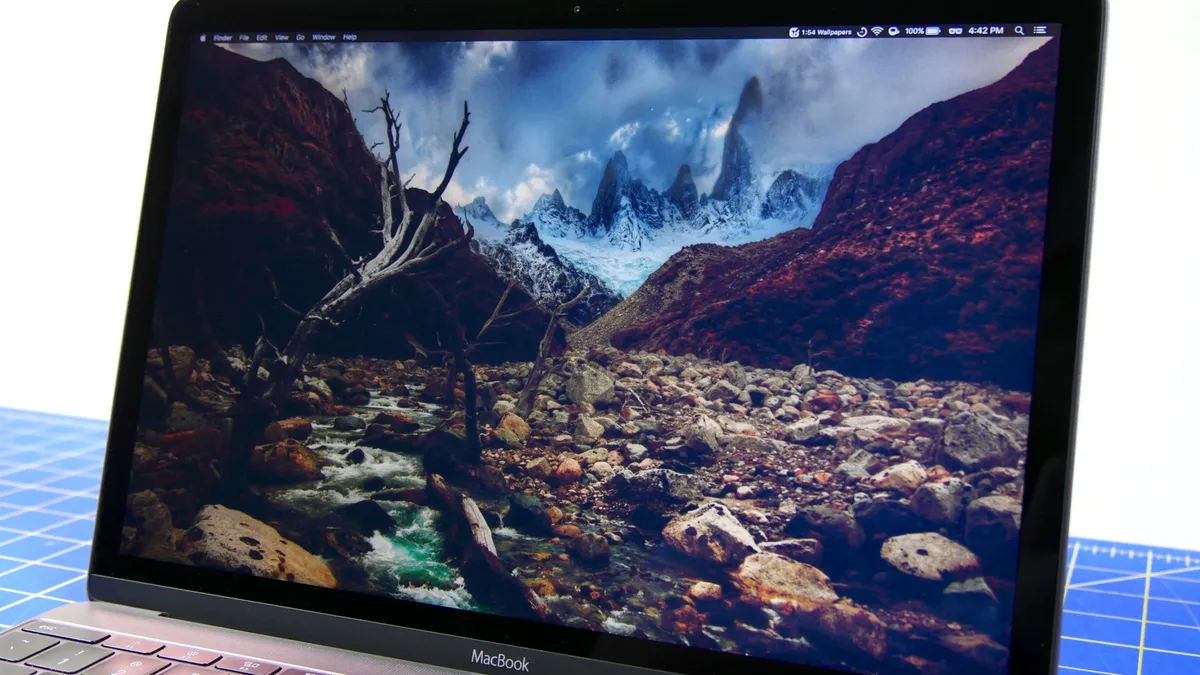Click the 1:54 Wallpapers countdown text

tap(825, 31)
